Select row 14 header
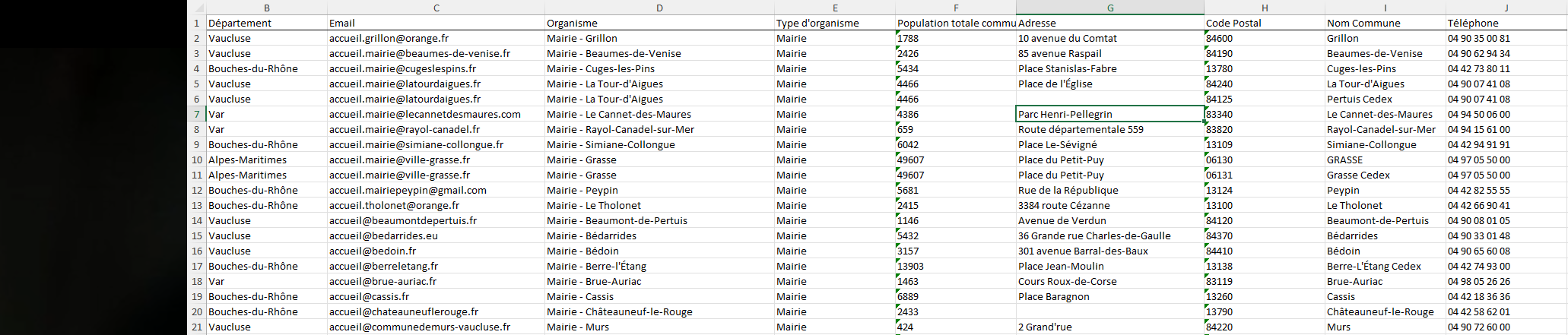The image size is (1568, 335). click(x=196, y=220)
